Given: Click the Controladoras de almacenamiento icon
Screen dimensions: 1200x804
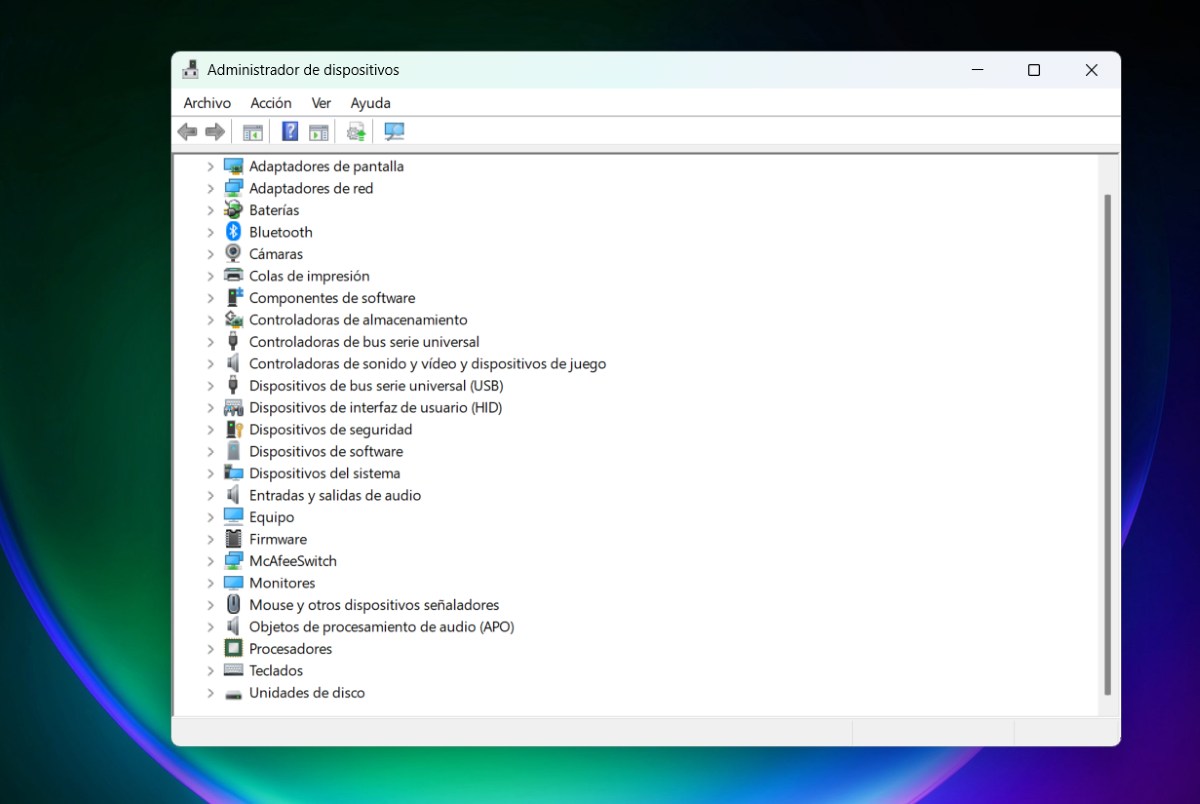Looking at the screenshot, I should (233, 320).
